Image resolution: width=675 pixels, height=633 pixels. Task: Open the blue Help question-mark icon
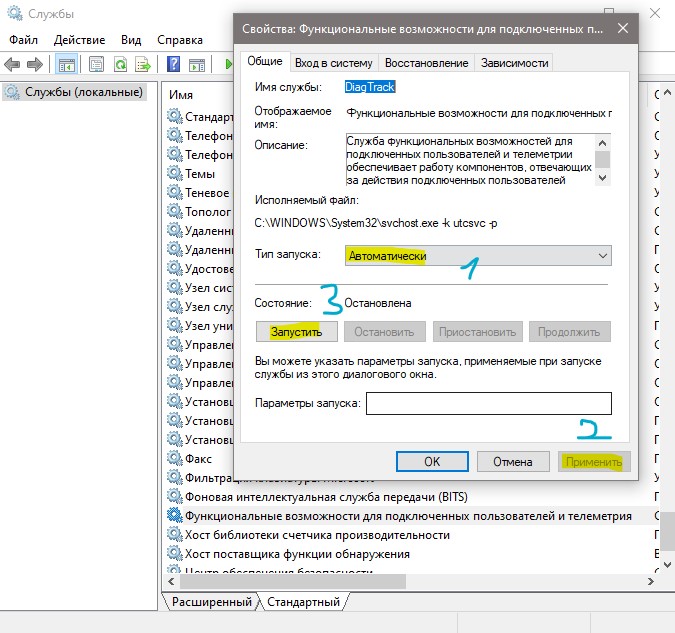point(173,65)
